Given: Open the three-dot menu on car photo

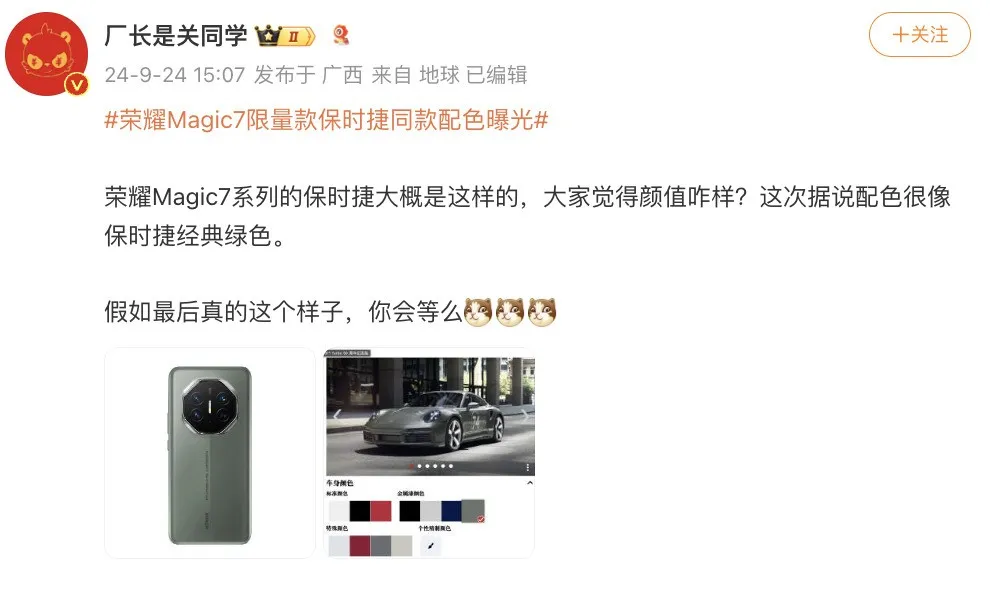Looking at the screenshot, I should [527, 468].
